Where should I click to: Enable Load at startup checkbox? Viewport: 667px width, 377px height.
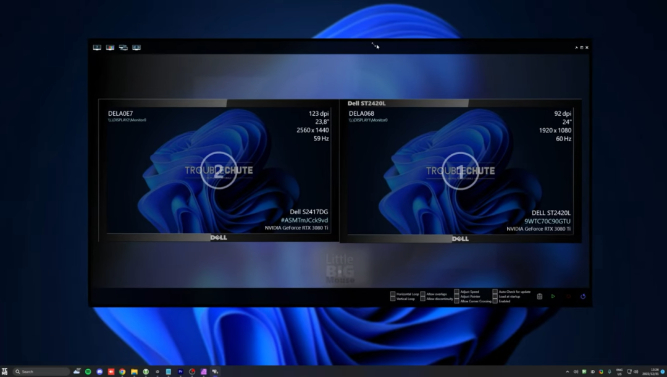click(495, 297)
